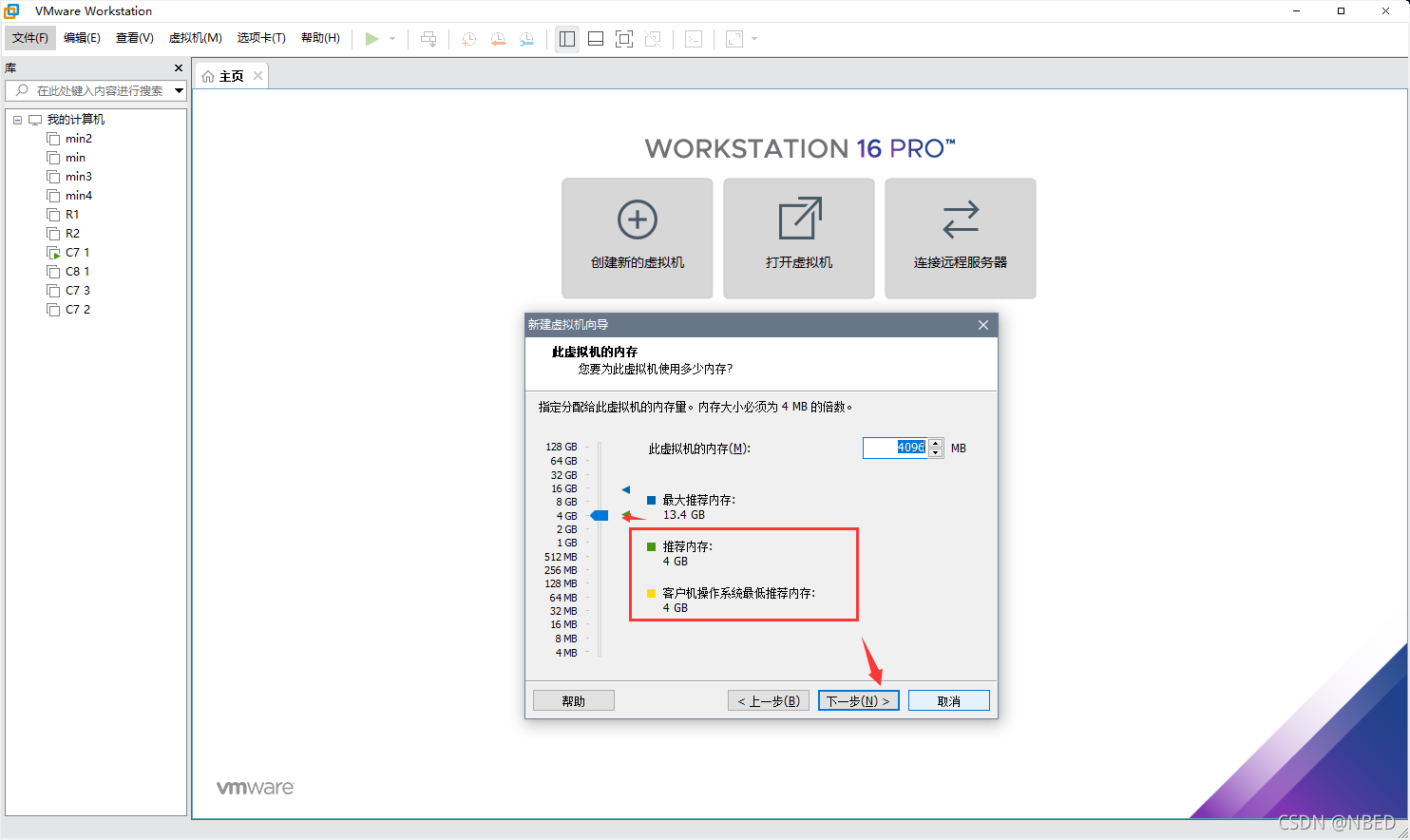Collapse the 我的计算机 tree node

pyautogui.click(x=17, y=120)
